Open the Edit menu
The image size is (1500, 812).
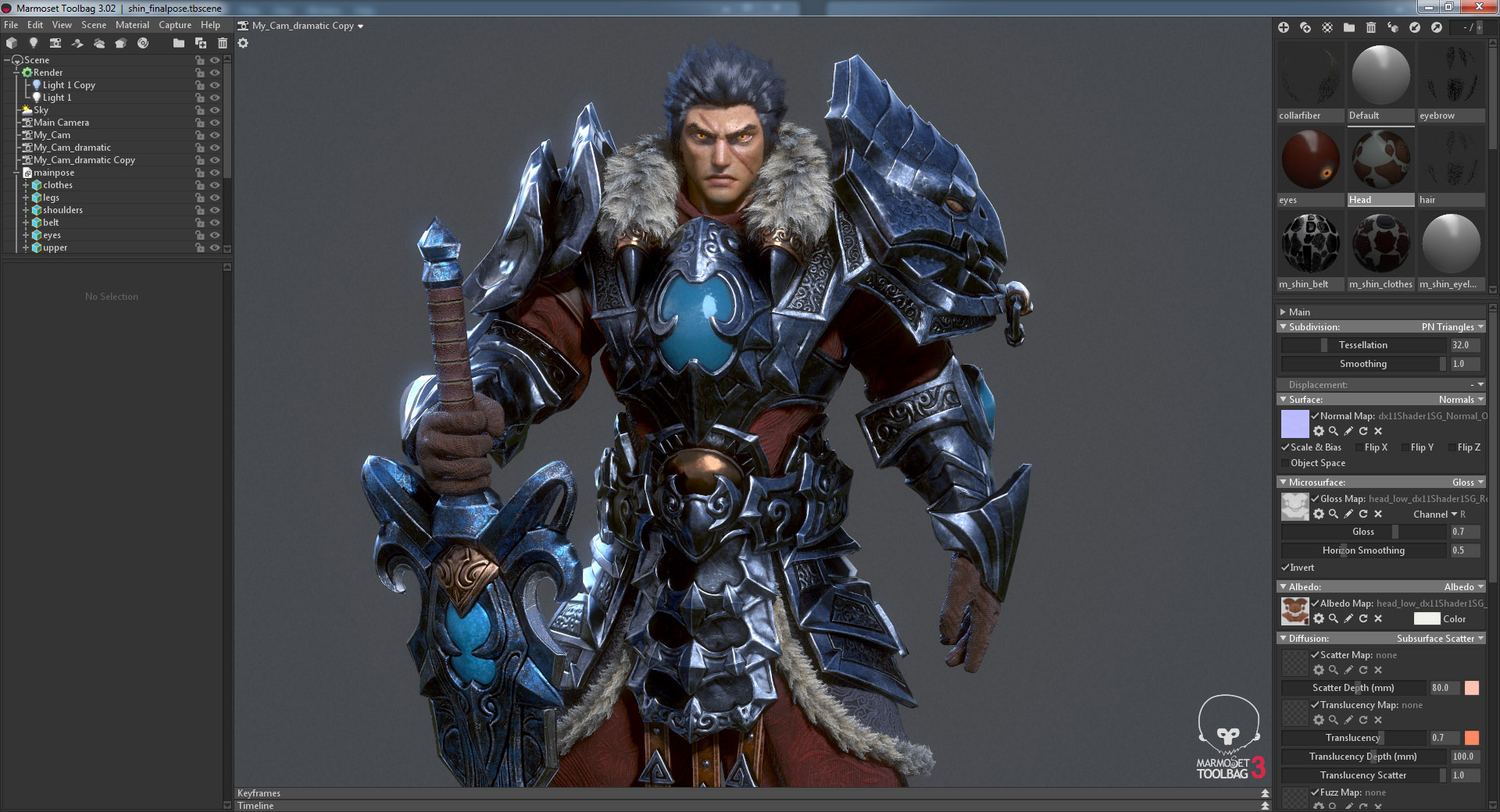pyautogui.click(x=35, y=25)
